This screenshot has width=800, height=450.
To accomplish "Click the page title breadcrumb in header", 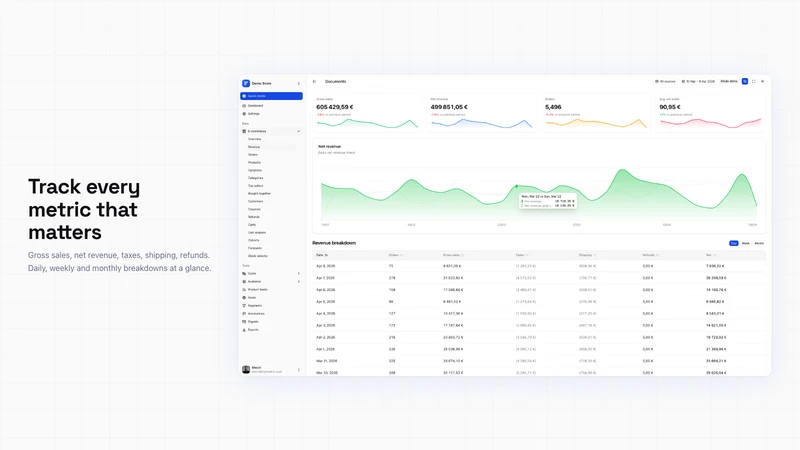I will click(x=335, y=82).
